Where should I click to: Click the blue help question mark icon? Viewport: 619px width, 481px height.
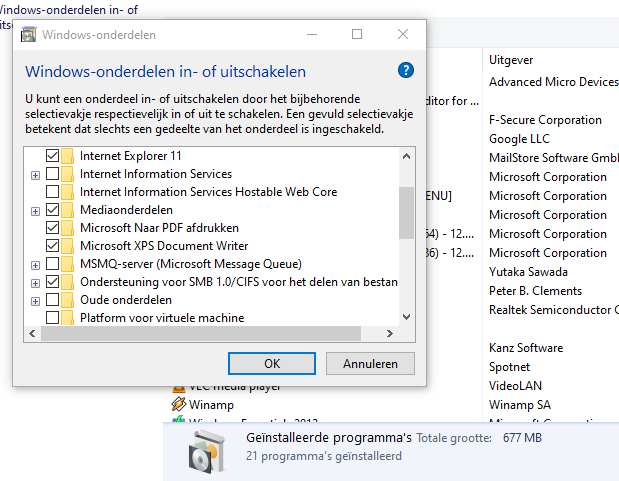(x=406, y=70)
